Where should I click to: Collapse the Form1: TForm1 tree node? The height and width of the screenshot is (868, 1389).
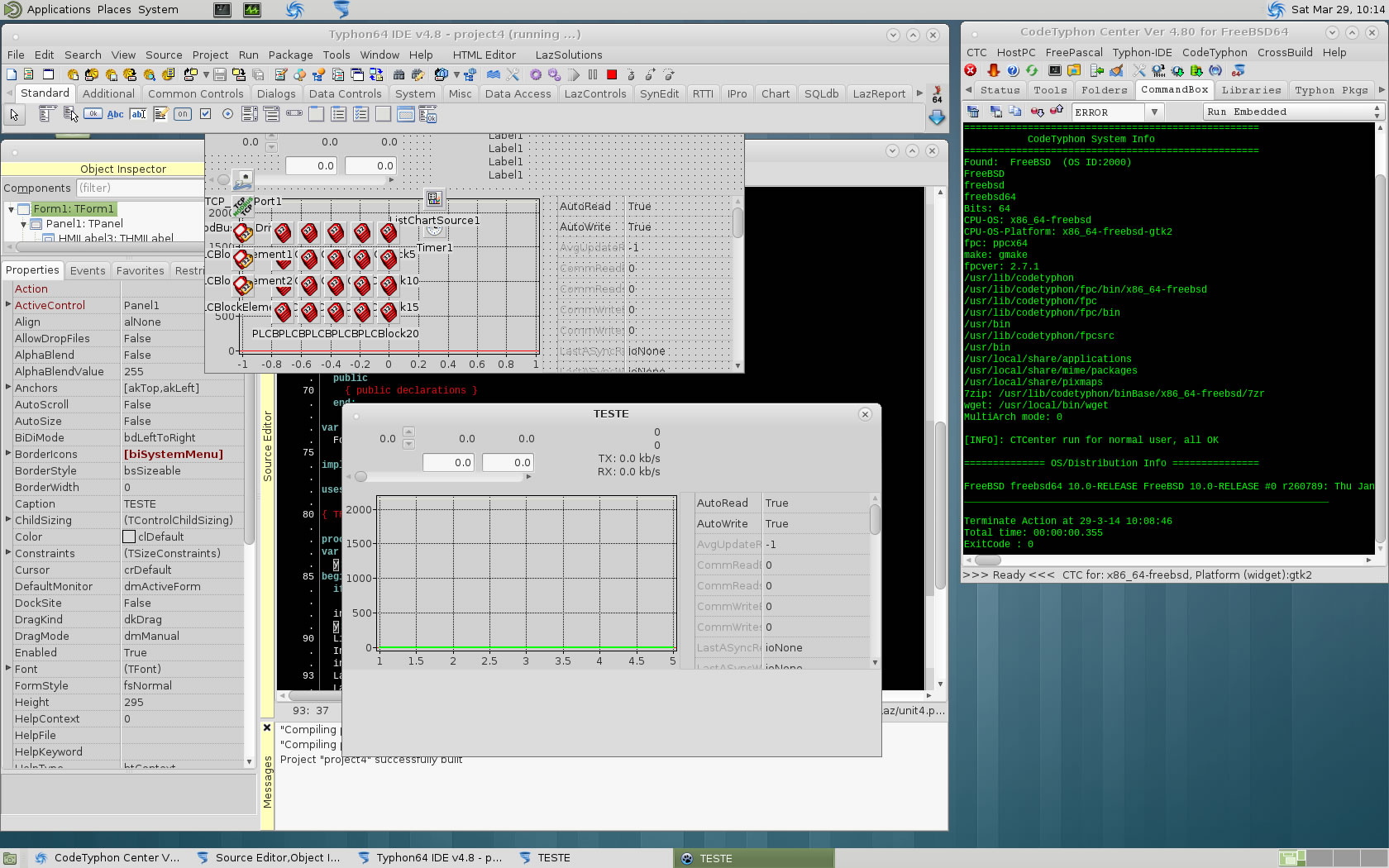[x=11, y=209]
